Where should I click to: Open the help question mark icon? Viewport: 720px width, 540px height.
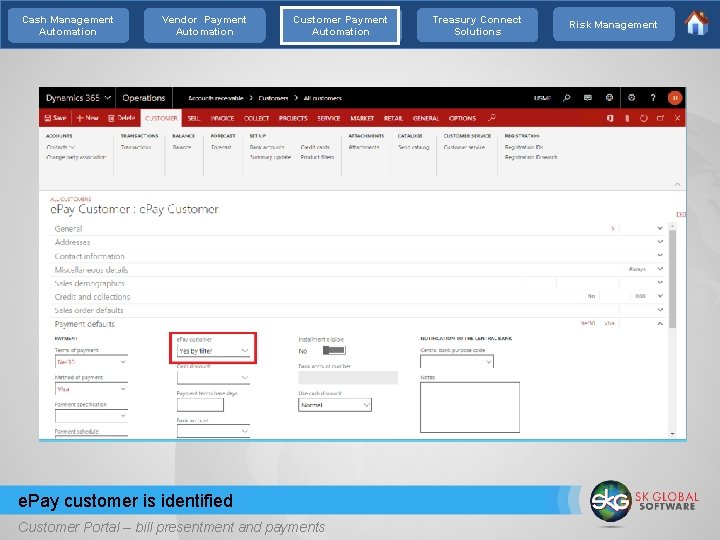tap(653, 98)
